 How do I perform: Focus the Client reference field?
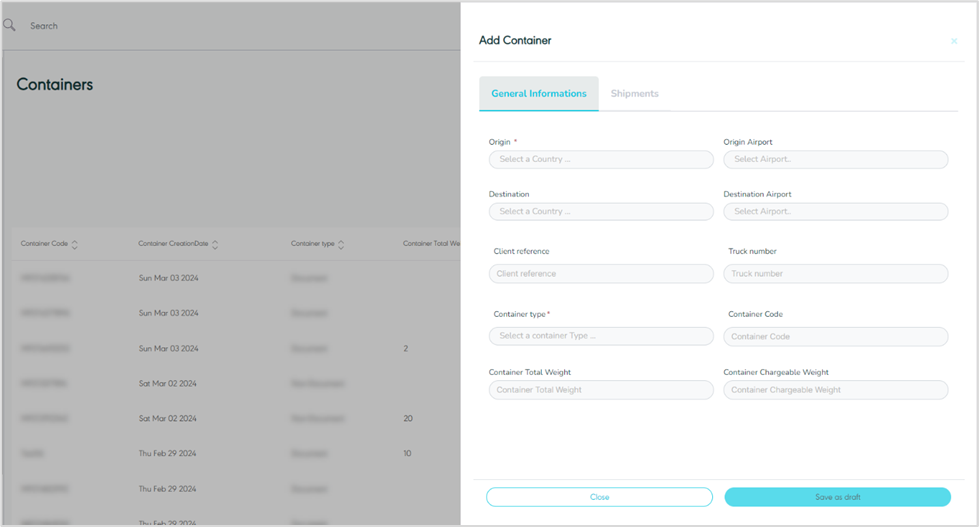click(601, 273)
